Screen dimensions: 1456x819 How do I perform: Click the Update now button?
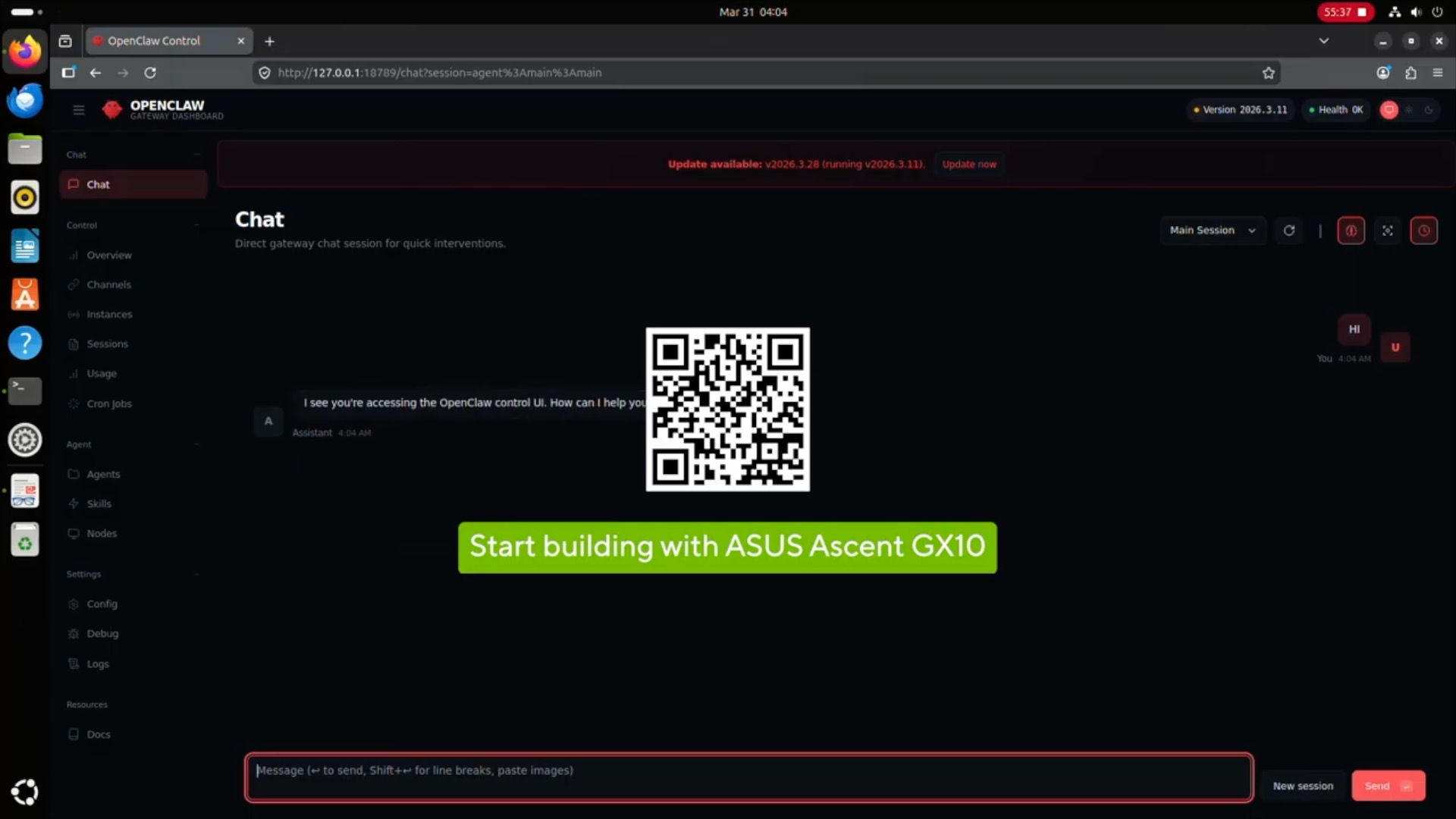tap(969, 165)
